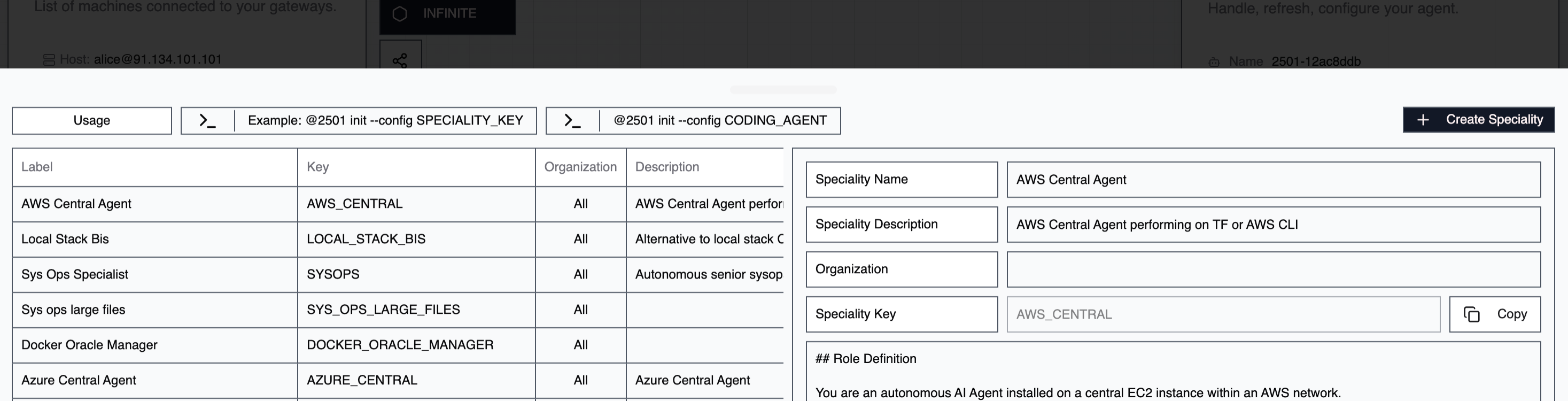Select the AWS Central Agent row label
1568x401 pixels.
point(76,204)
